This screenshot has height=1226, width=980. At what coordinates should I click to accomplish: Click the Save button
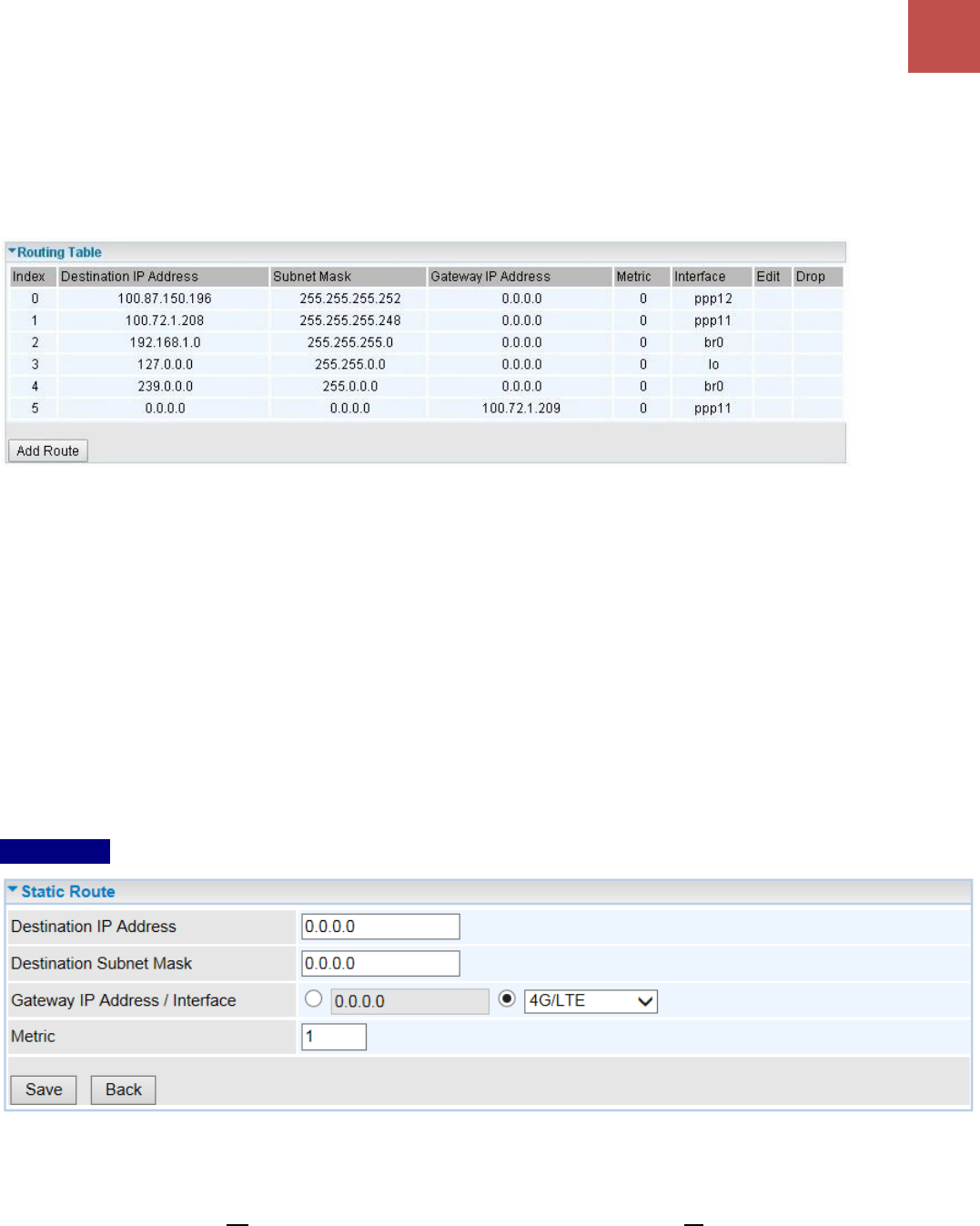[44, 1089]
